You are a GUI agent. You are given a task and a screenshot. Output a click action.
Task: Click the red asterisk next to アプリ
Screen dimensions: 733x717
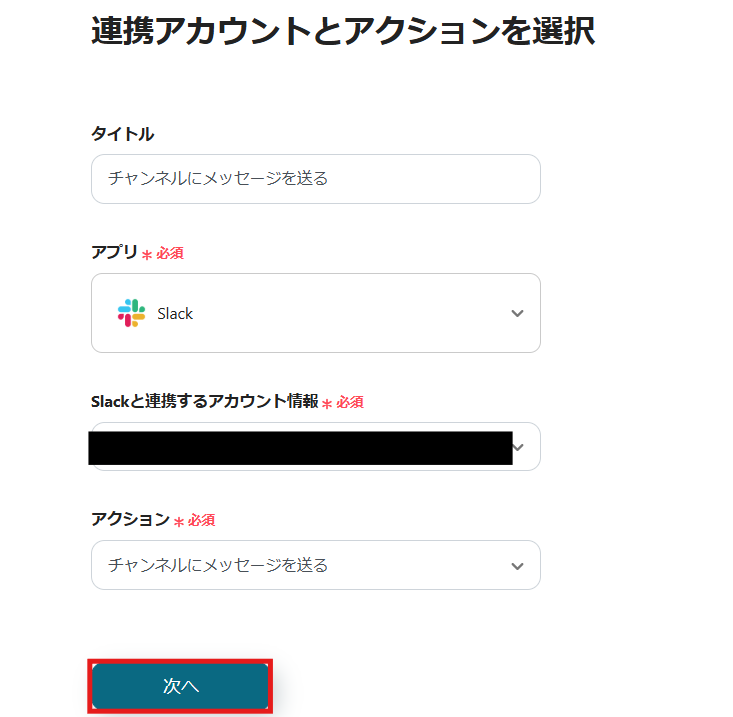[x=147, y=255]
